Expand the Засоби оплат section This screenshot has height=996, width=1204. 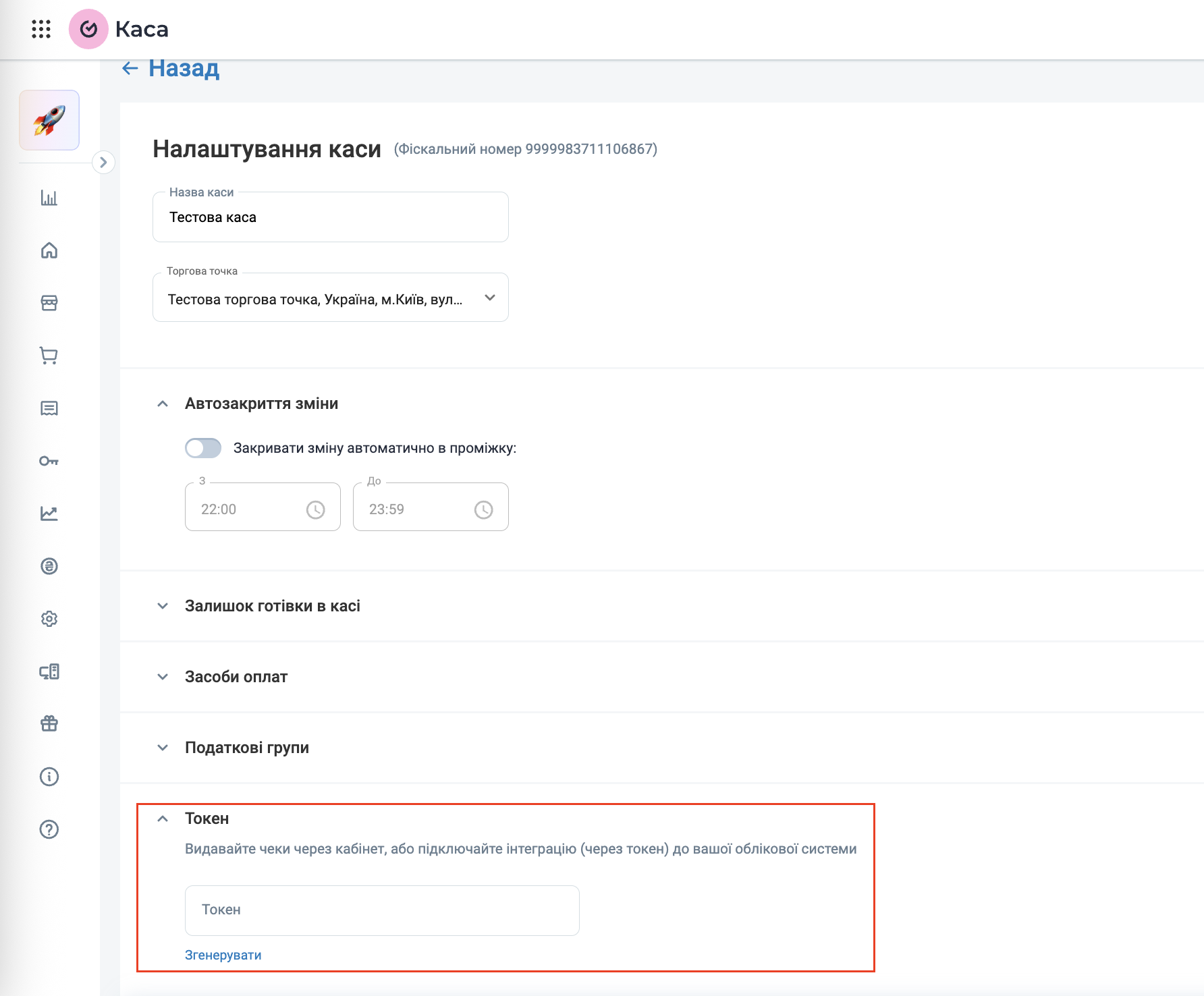236,677
